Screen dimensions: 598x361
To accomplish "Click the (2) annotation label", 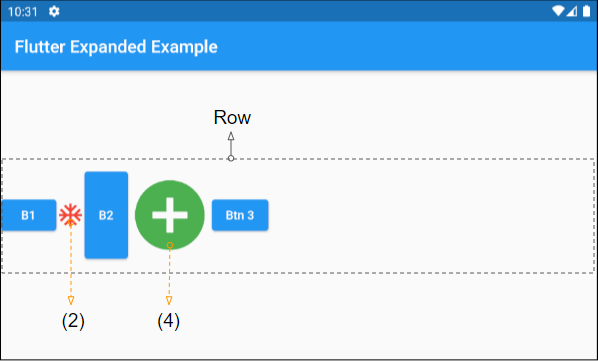I will click(x=73, y=321).
